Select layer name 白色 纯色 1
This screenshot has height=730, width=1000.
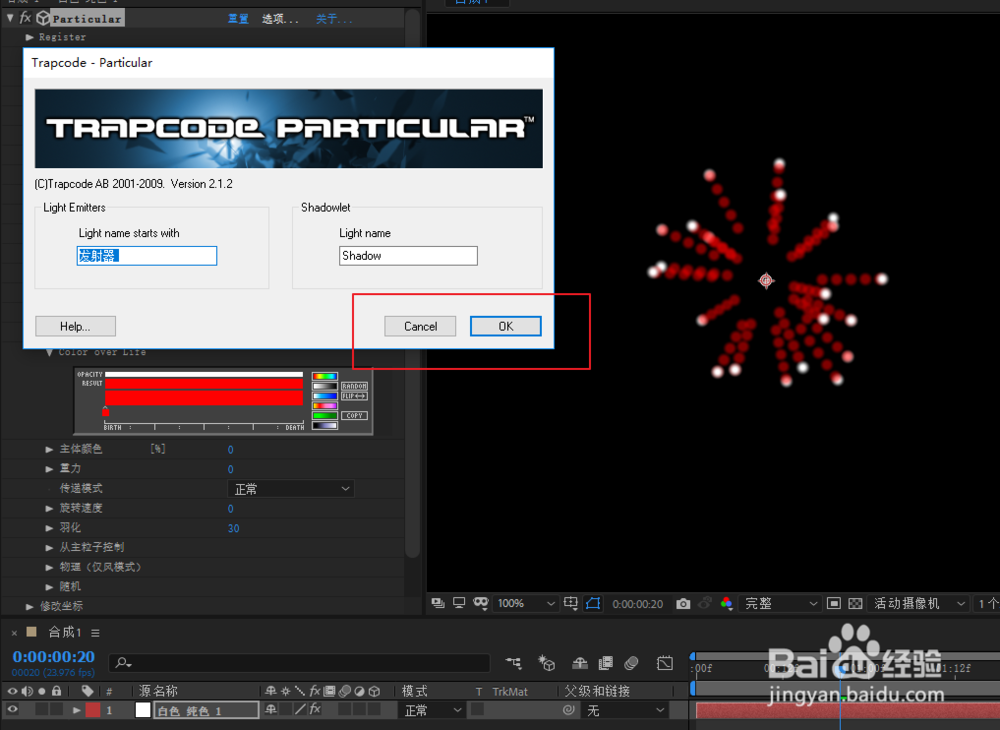(206, 710)
